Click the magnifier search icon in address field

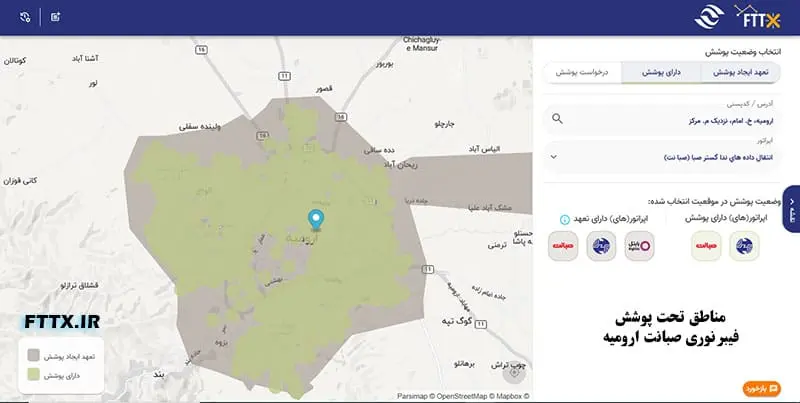coord(557,119)
